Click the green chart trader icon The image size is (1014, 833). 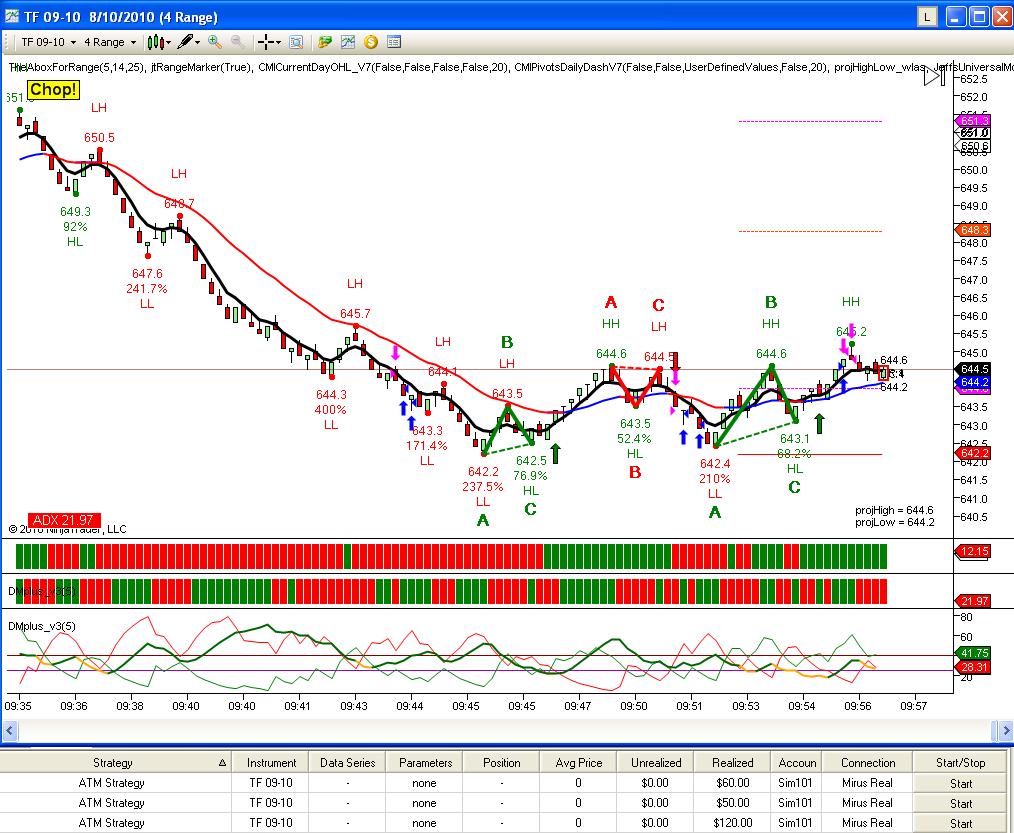click(325, 42)
